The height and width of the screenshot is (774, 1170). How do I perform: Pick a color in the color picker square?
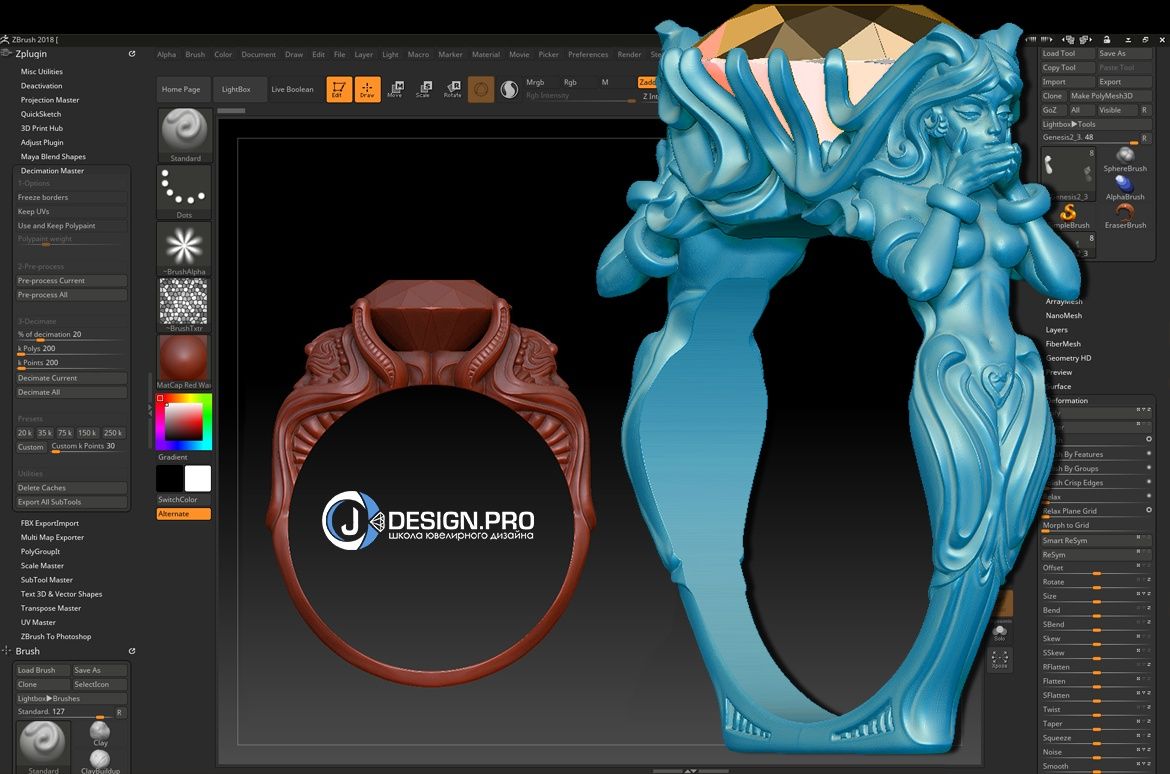[x=184, y=422]
